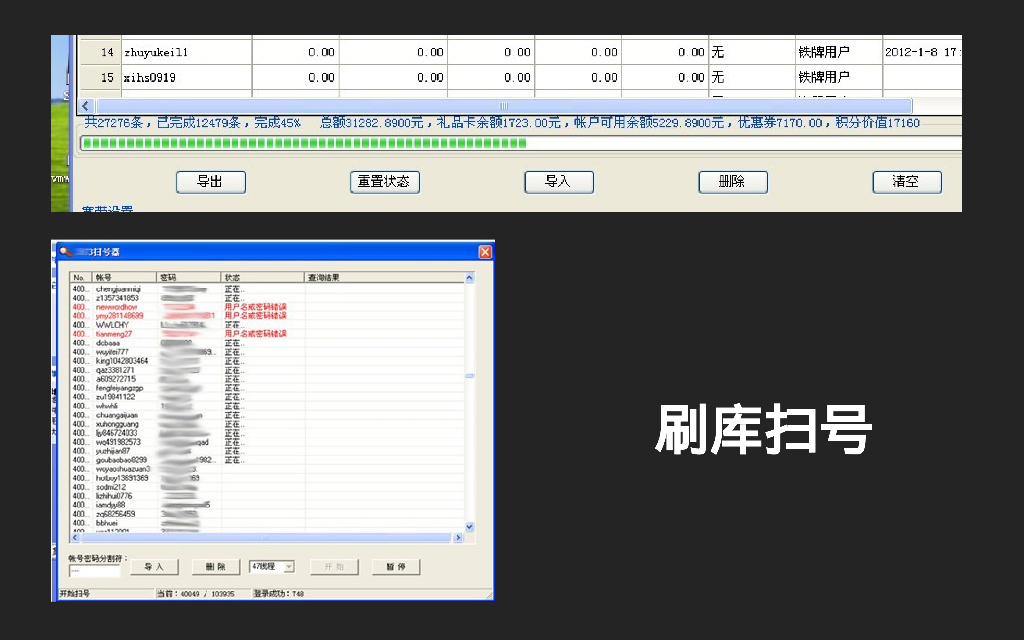This screenshot has width=1024, height=640.
Task: Click the 当前: 40049 / 103935 status entry
Action: [195, 594]
